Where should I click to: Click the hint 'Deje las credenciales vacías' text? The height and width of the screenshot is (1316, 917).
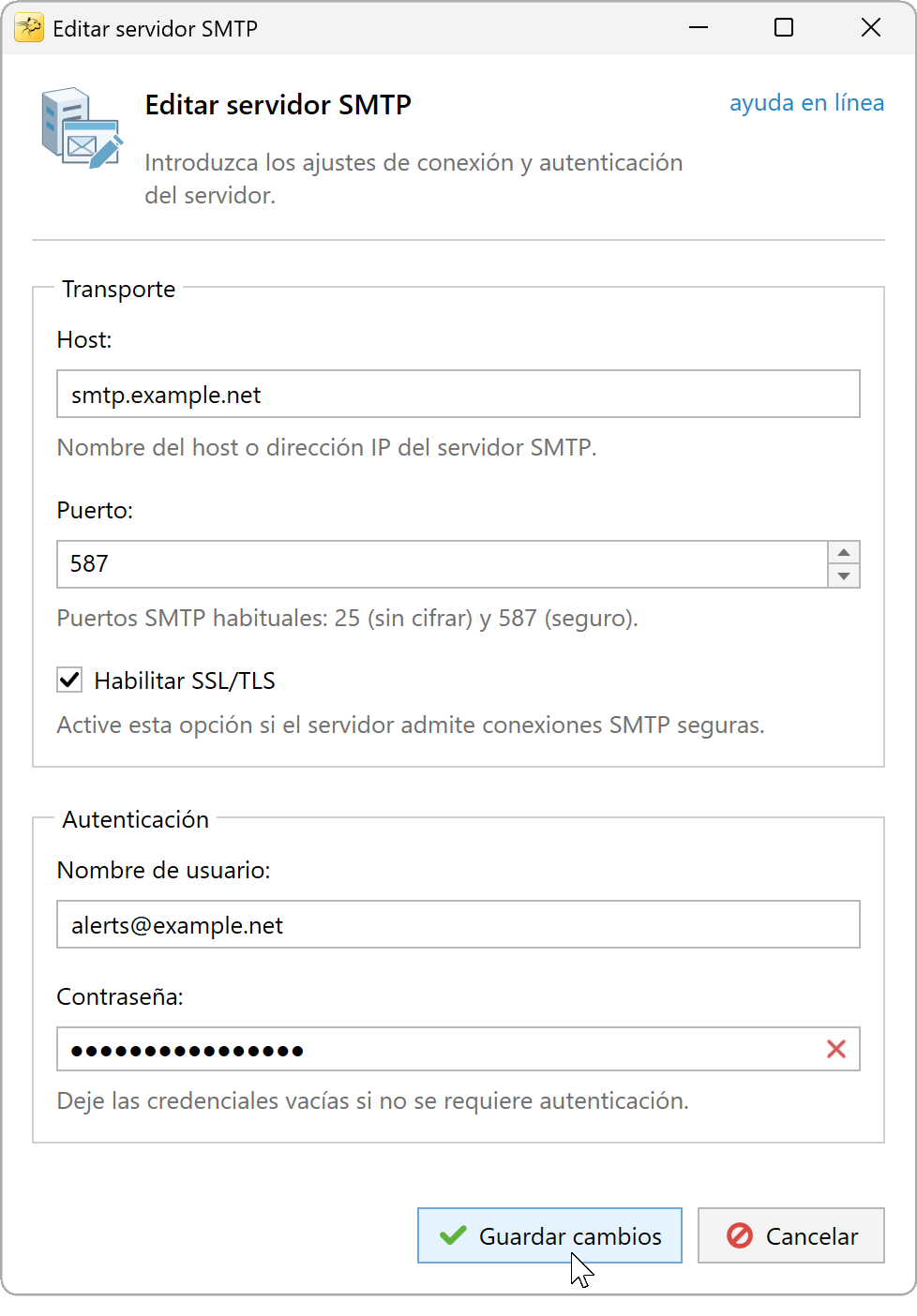[x=373, y=1100]
